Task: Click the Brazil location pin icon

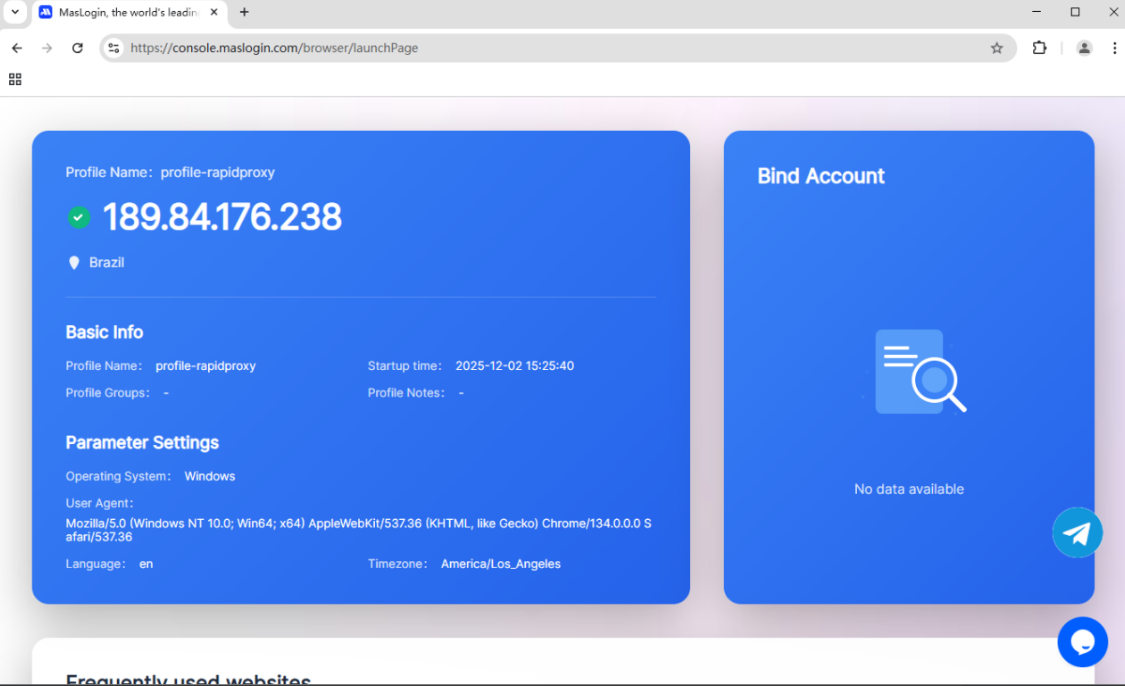Action: 73,263
